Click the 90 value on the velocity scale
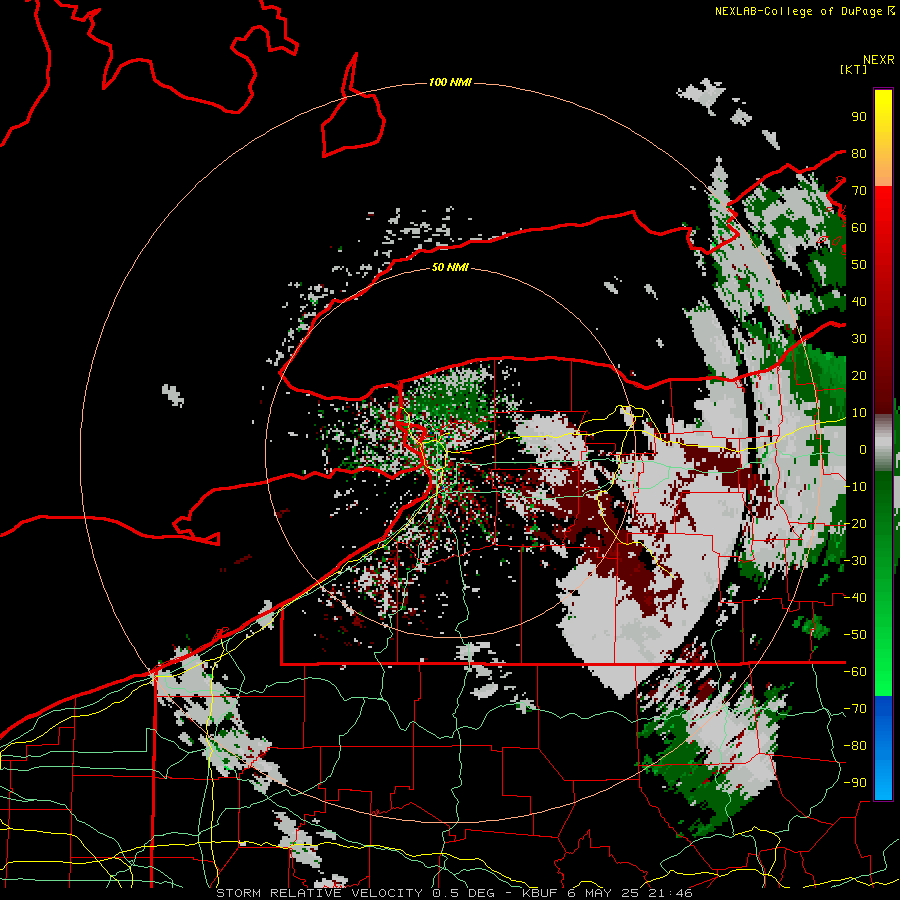Image resolution: width=900 pixels, height=900 pixels. coord(859,117)
